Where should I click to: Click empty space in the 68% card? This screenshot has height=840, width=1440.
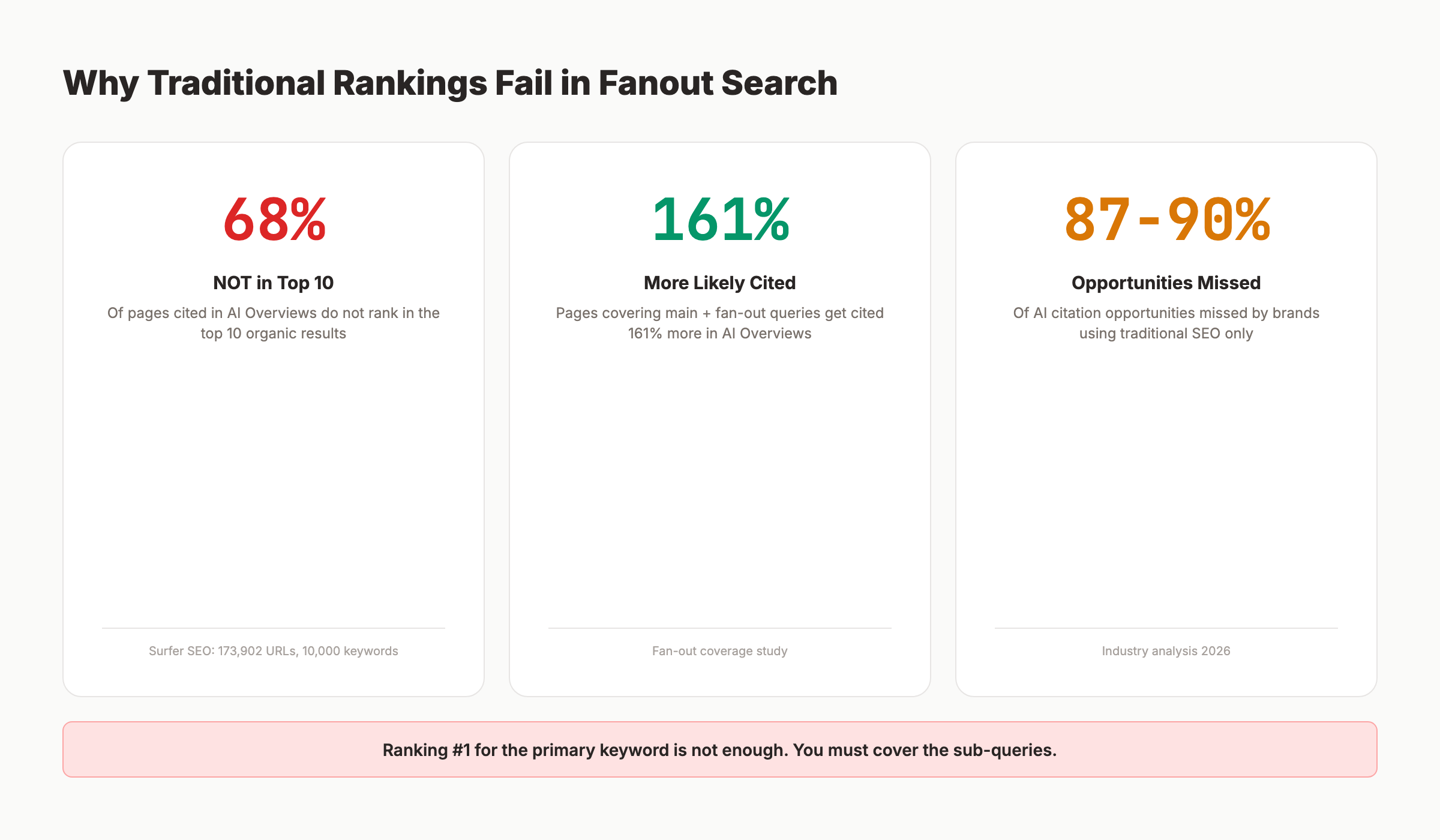coord(274,480)
